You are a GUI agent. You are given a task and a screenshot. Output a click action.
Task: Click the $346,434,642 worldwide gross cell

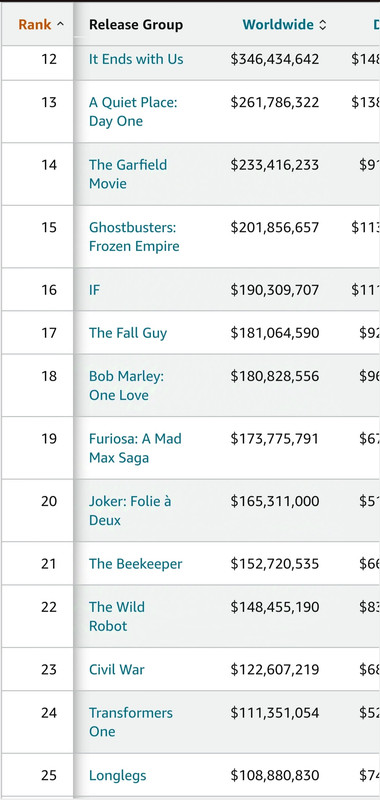pyautogui.click(x=275, y=59)
